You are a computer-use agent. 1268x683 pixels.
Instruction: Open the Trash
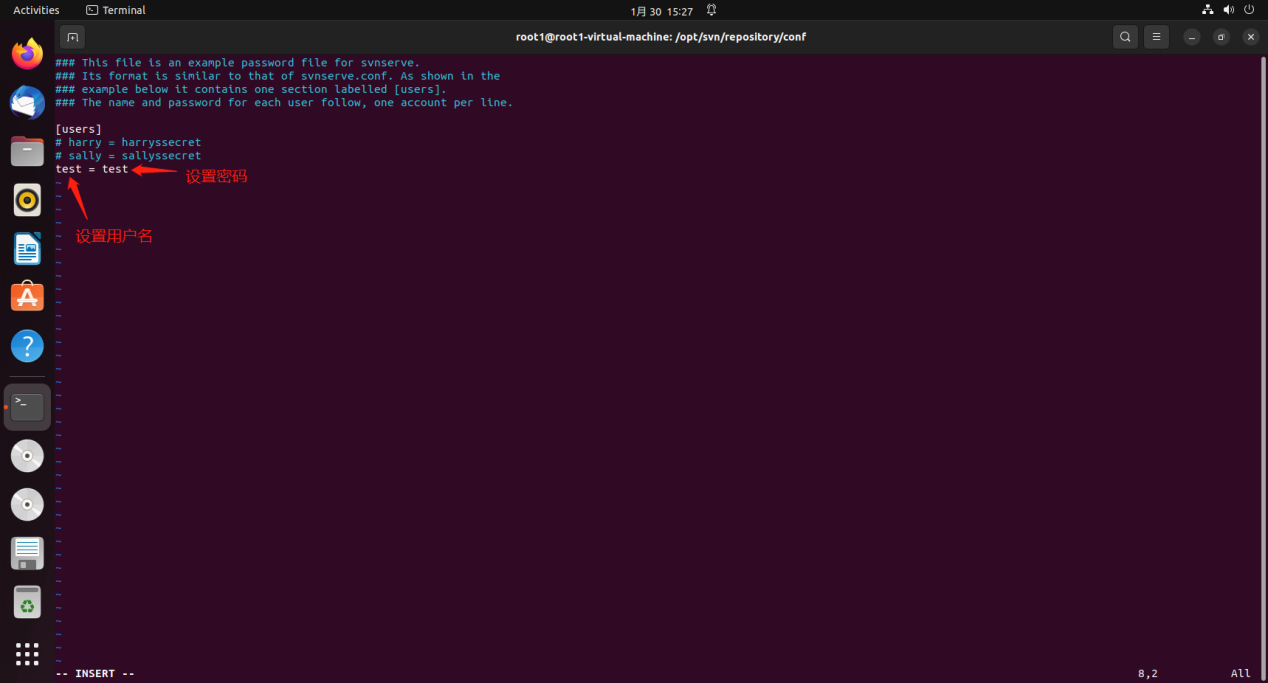click(27, 603)
